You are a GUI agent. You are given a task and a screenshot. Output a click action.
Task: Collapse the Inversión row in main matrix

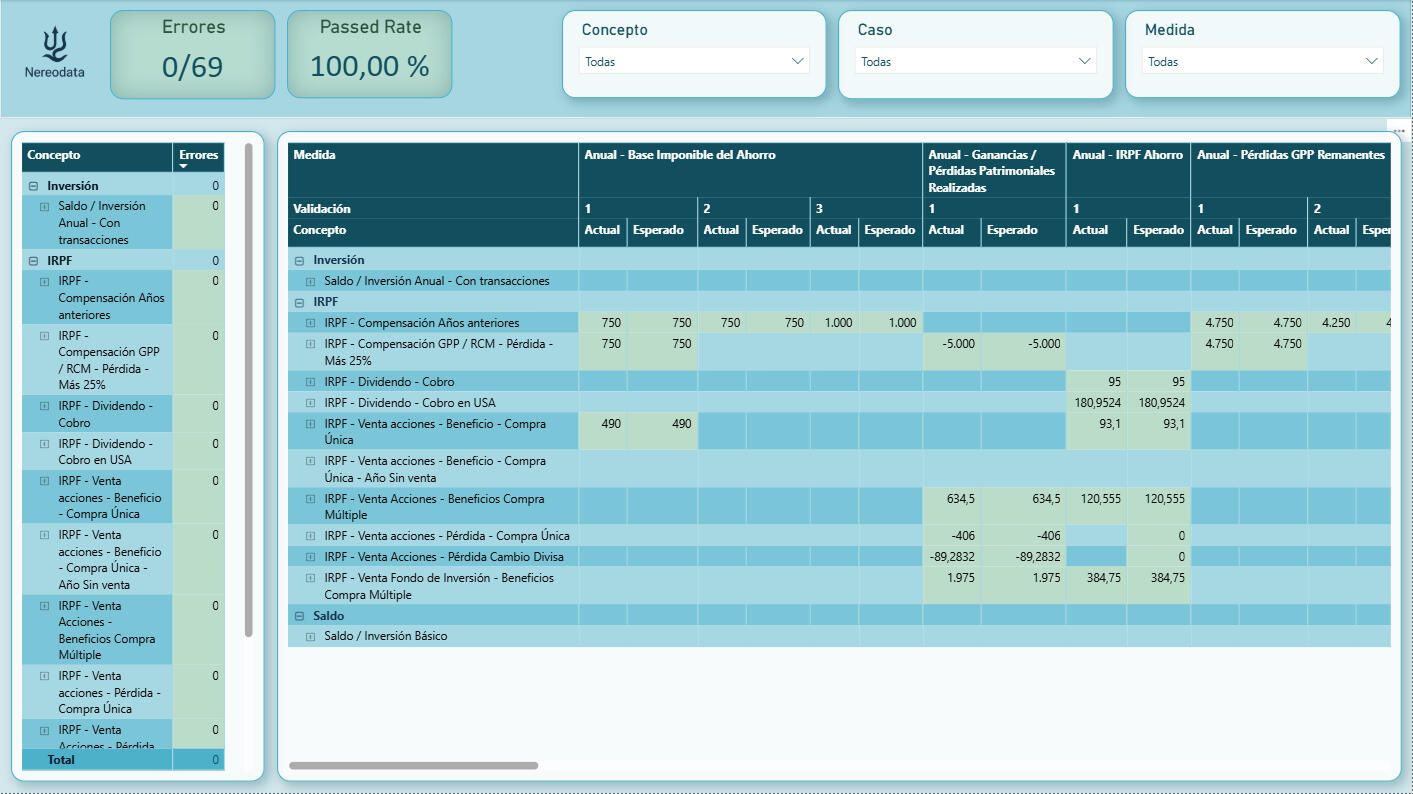pyautogui.click(x=300, y=260)
